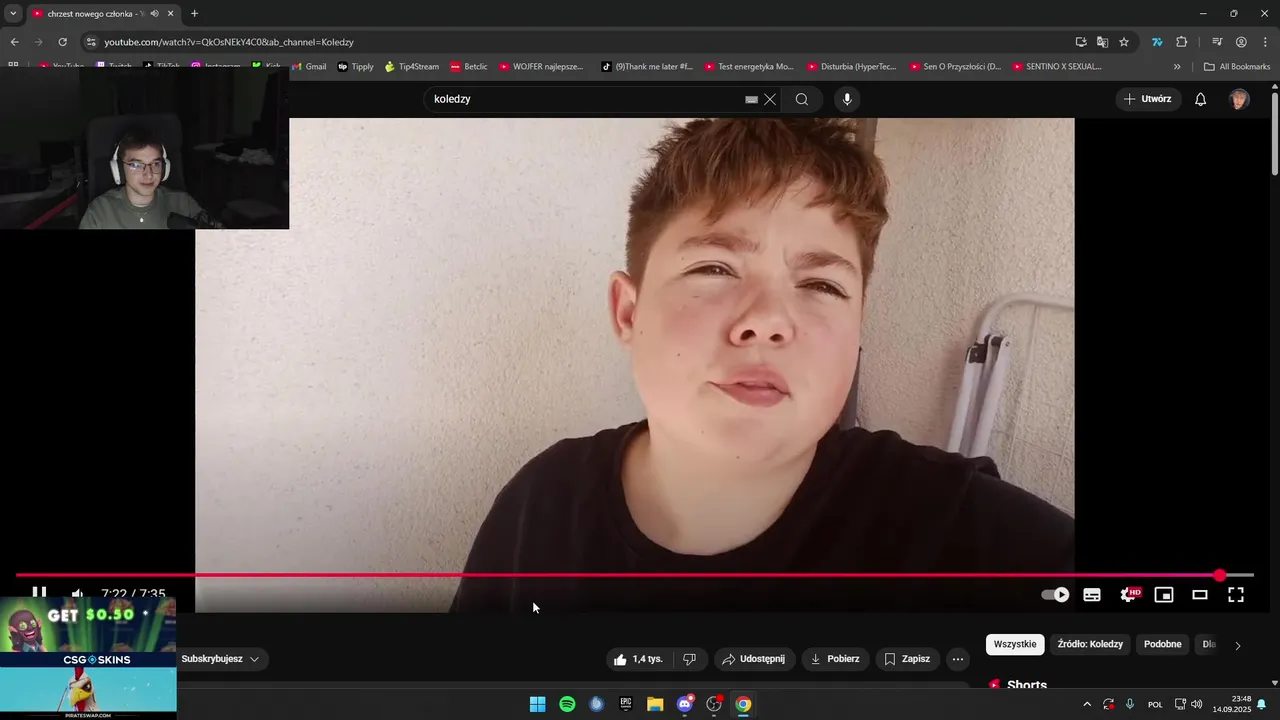Open the Tip4Stream bookmark
Screen dimensions: 1280x720
pos(411,67)
